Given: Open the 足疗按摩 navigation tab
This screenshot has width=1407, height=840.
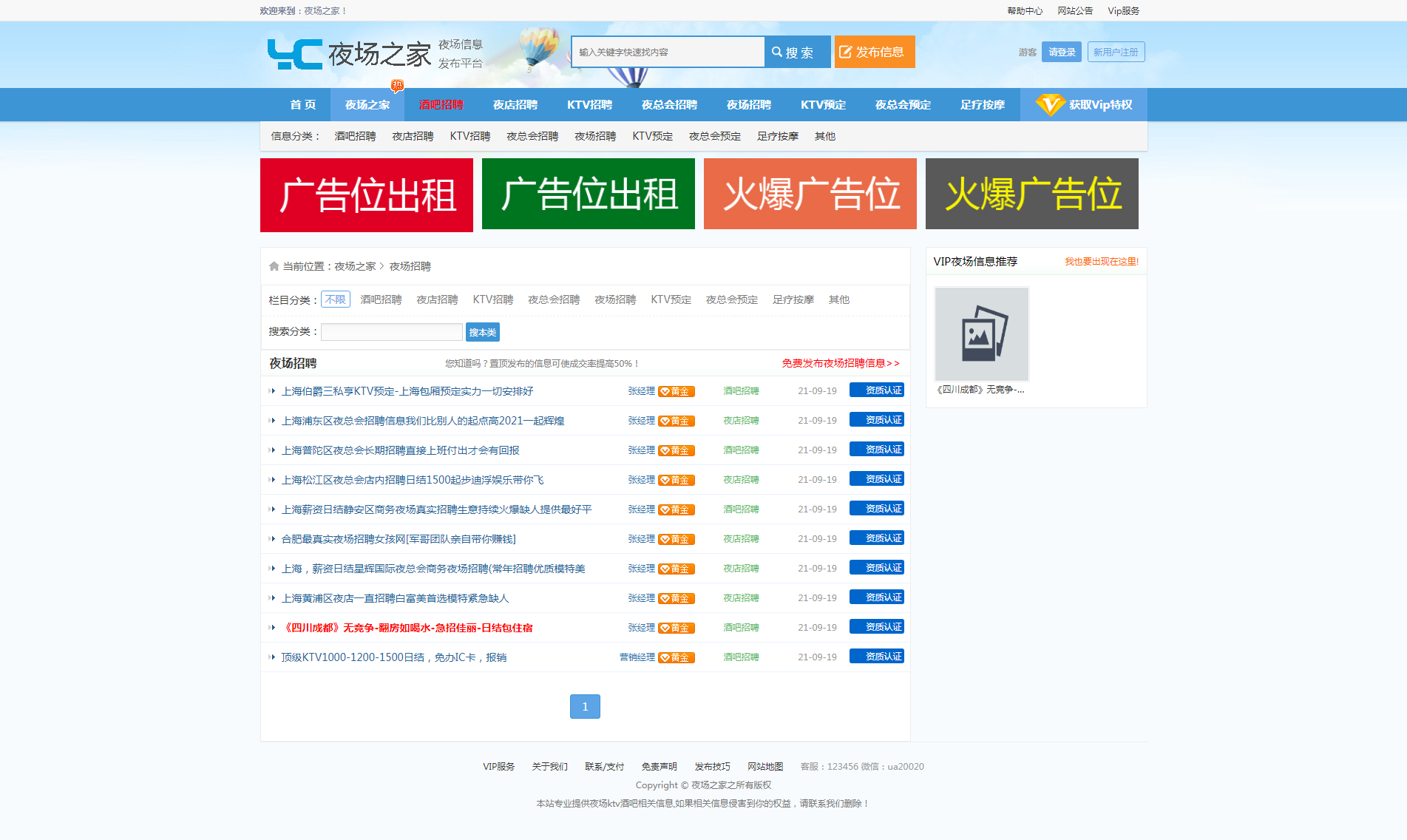Looking at the screenshot, I should [982, 105].
